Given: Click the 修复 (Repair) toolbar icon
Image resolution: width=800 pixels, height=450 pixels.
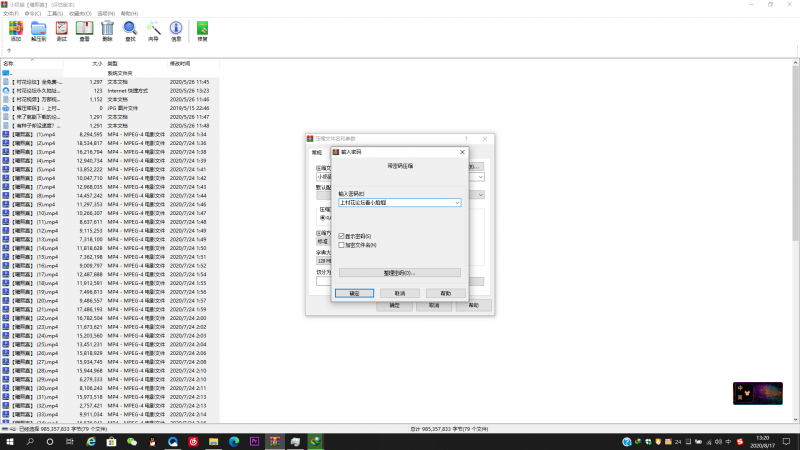Looking at the screenshot, I should tap(203, 30).
